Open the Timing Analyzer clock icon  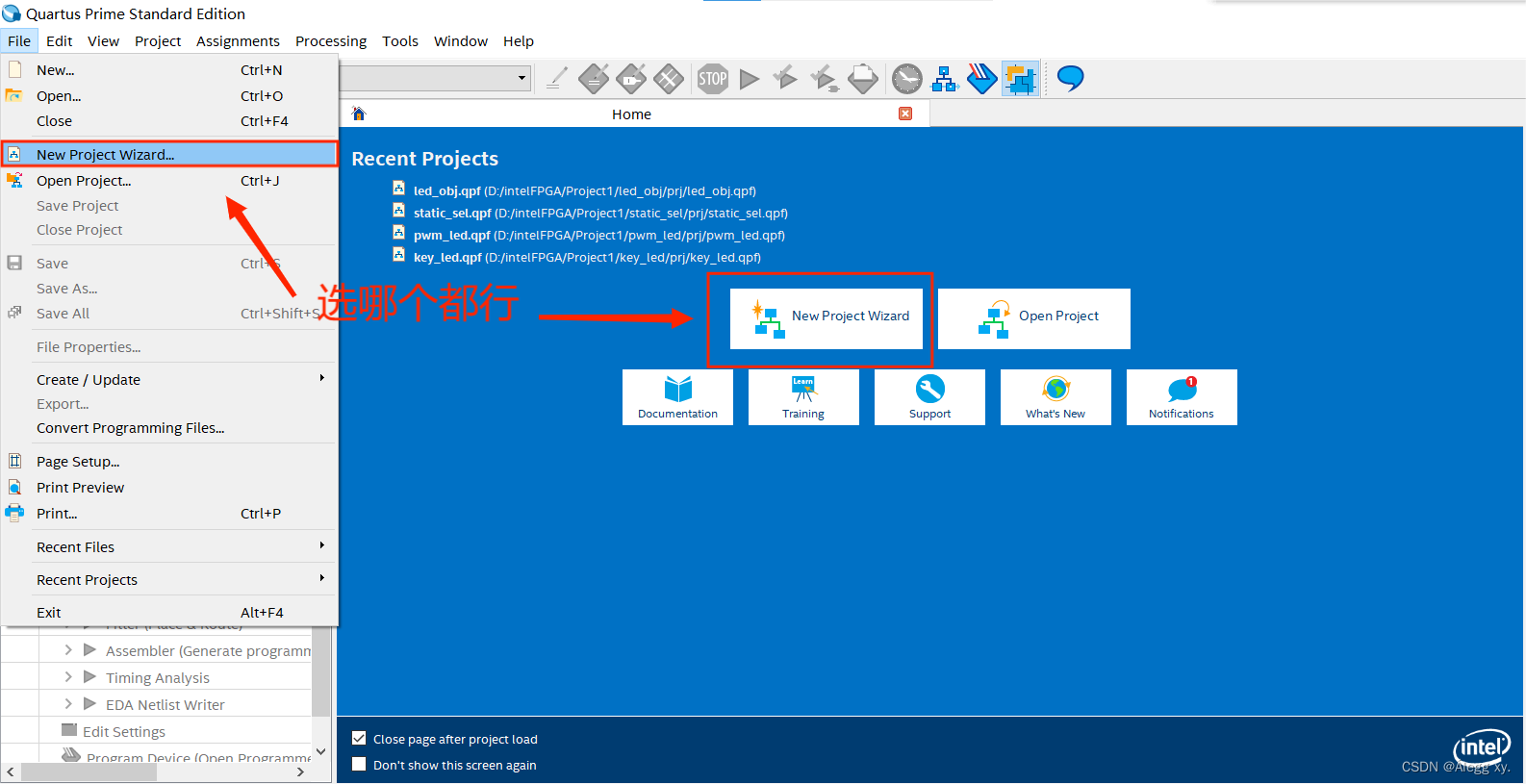click(906, 79)
